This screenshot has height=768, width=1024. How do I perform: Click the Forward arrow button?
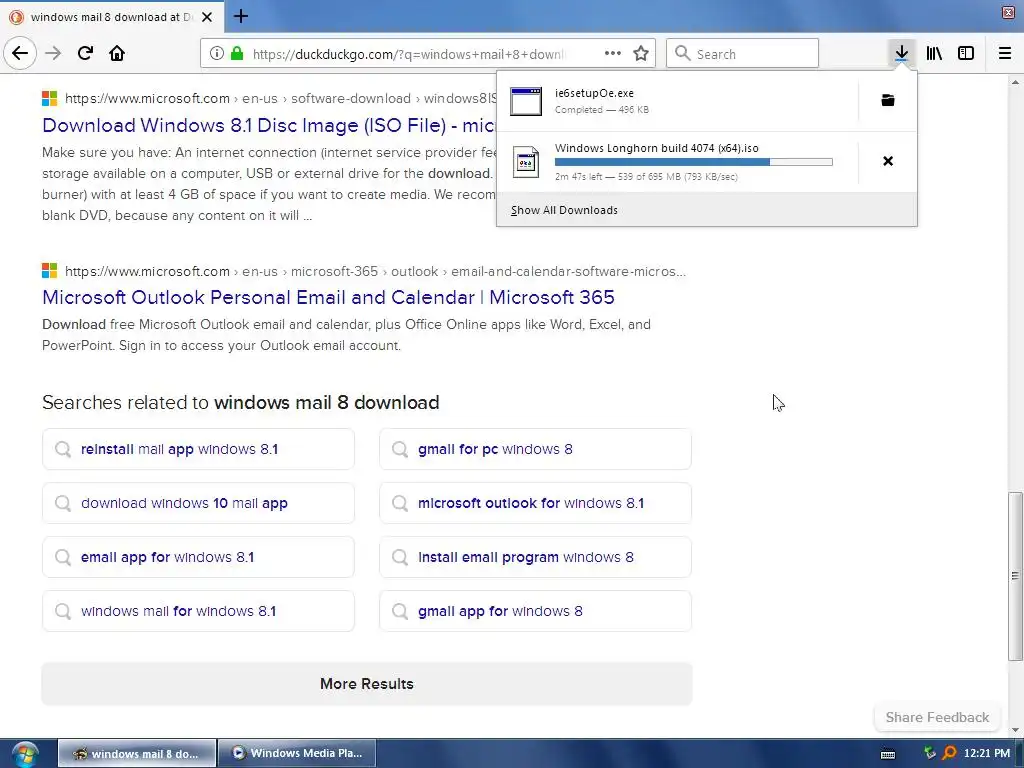click(53, 53)
